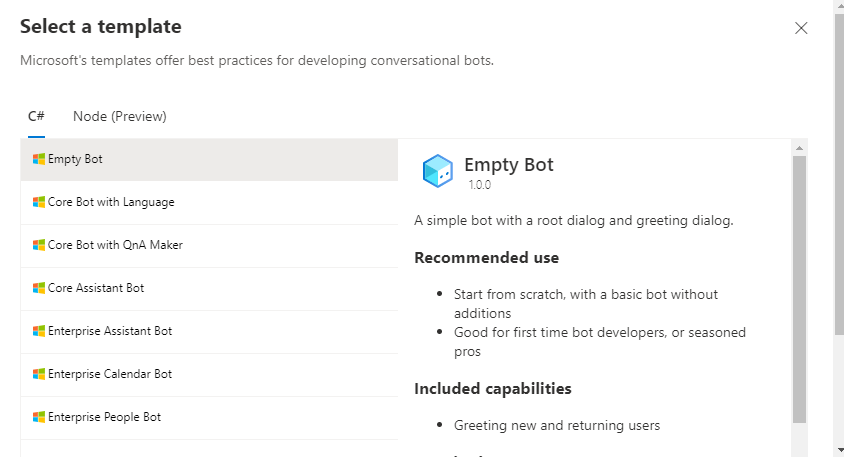The height and width of the screenshot is (457, 844).
Task: Click Microsoft logo beside Enterprise People Bot
Action: (39, 417)
